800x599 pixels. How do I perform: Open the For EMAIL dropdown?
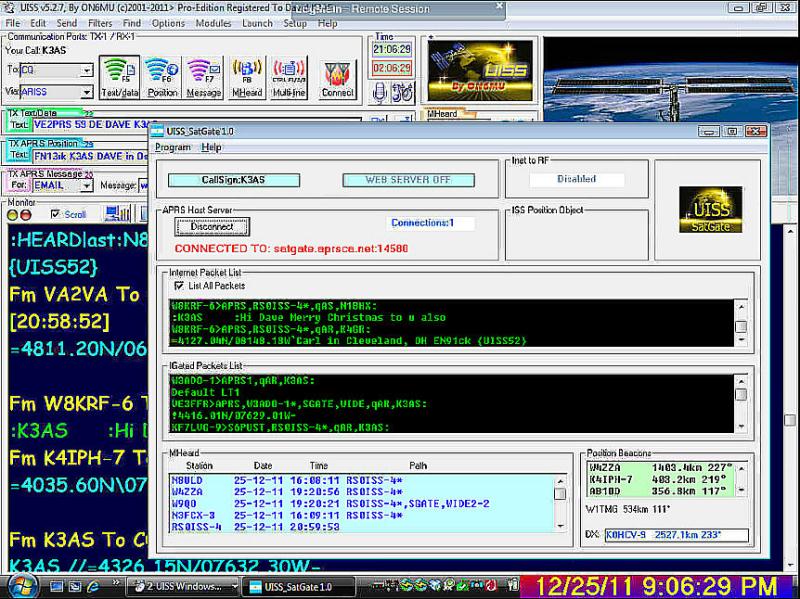(x=87, y=186)
